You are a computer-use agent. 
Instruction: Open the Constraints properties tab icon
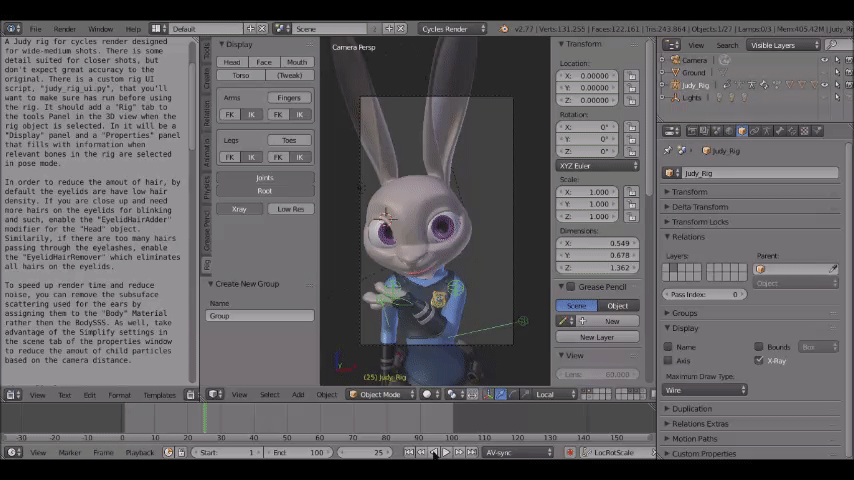click(x=754, y=131)
